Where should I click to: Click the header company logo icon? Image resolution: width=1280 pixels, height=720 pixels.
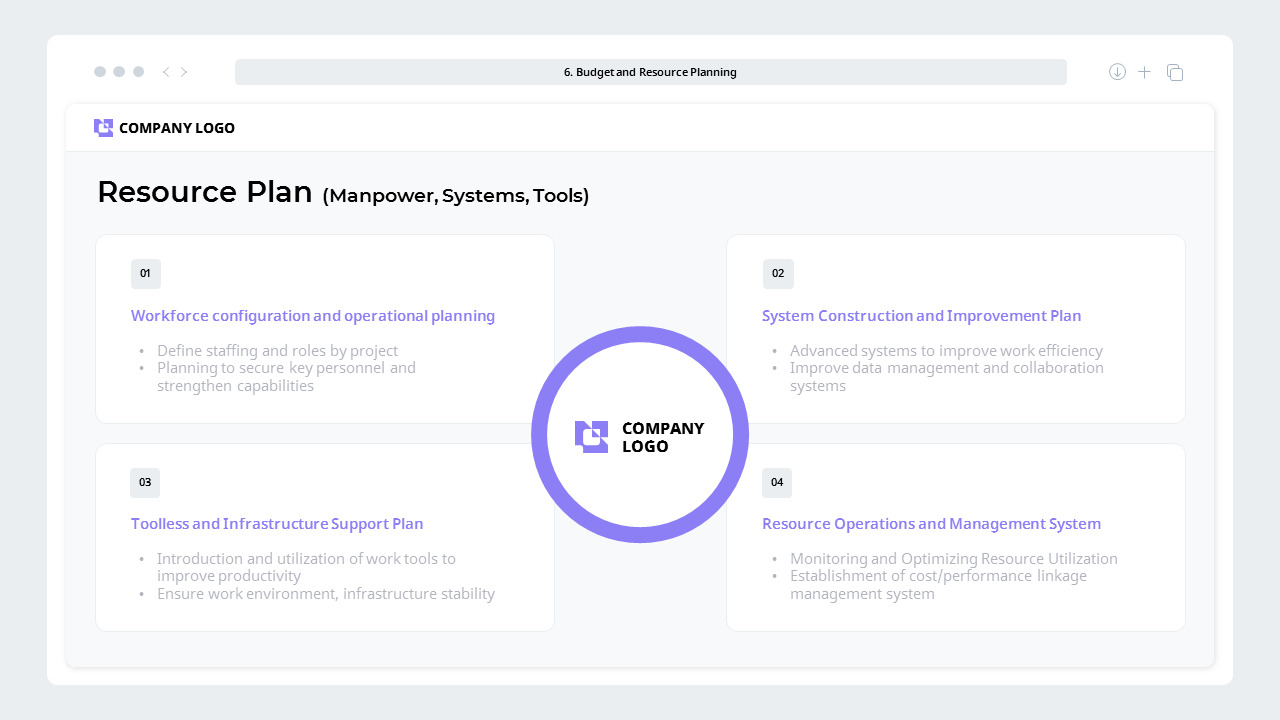pos(103,128)
